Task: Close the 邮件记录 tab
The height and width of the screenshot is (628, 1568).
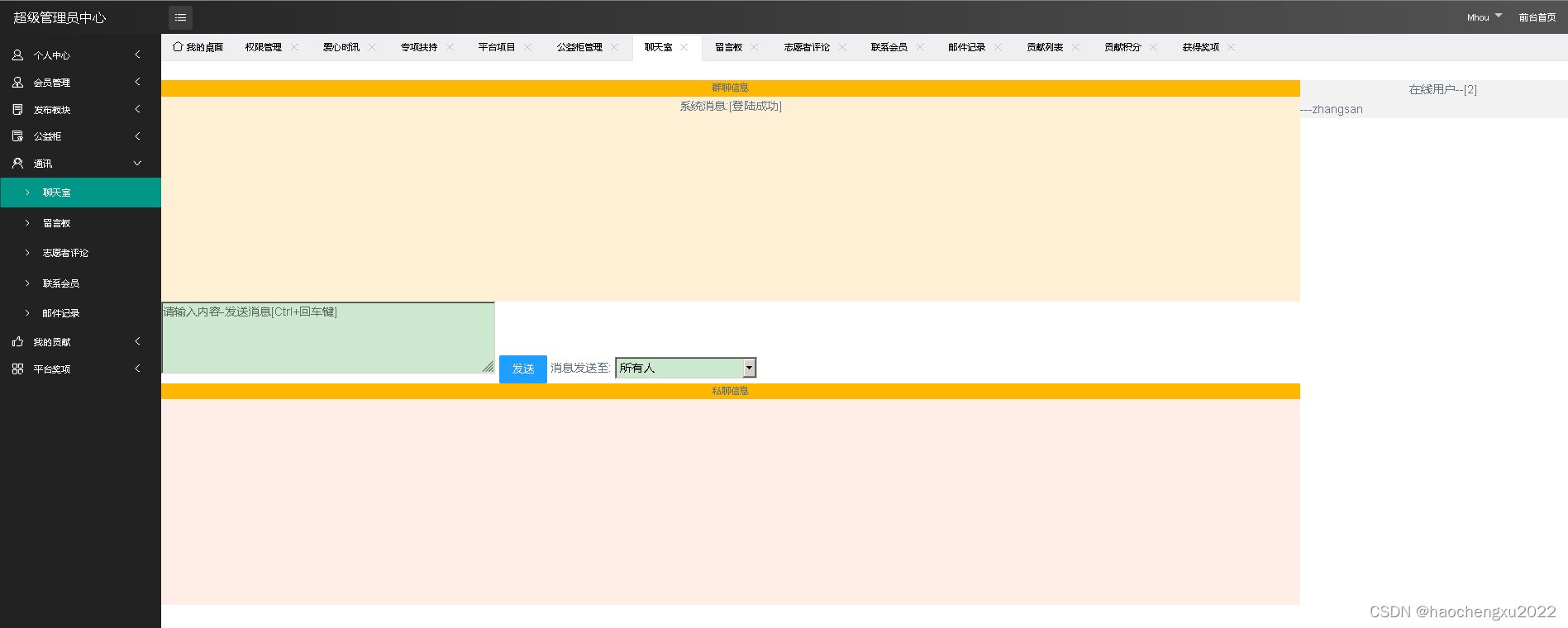Action: point(998,47)
